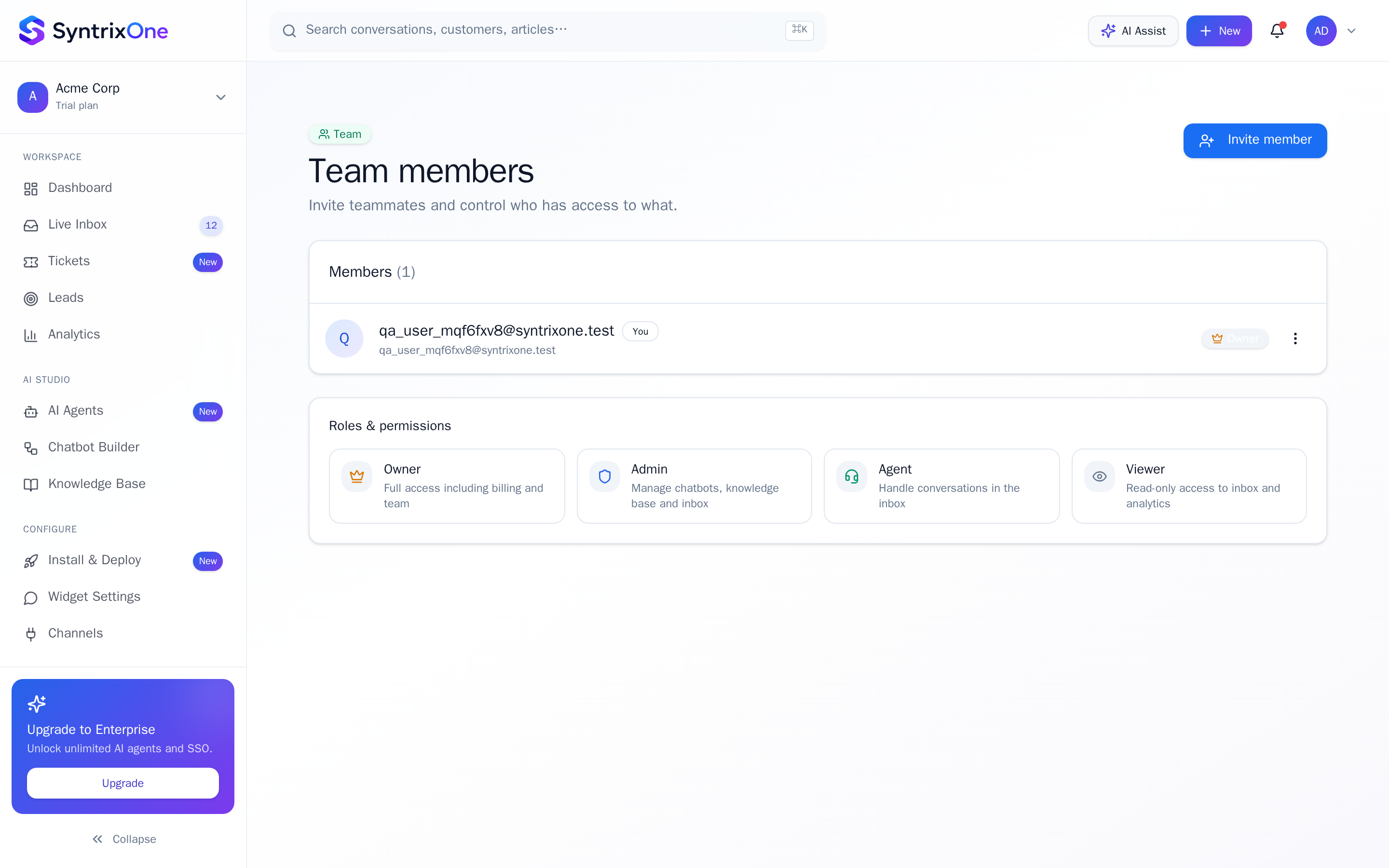The height and width of the screenshot is (868, 1389).
Task: Click the Q member avatar
Action: pyautogui.click(x=344, y=338)
